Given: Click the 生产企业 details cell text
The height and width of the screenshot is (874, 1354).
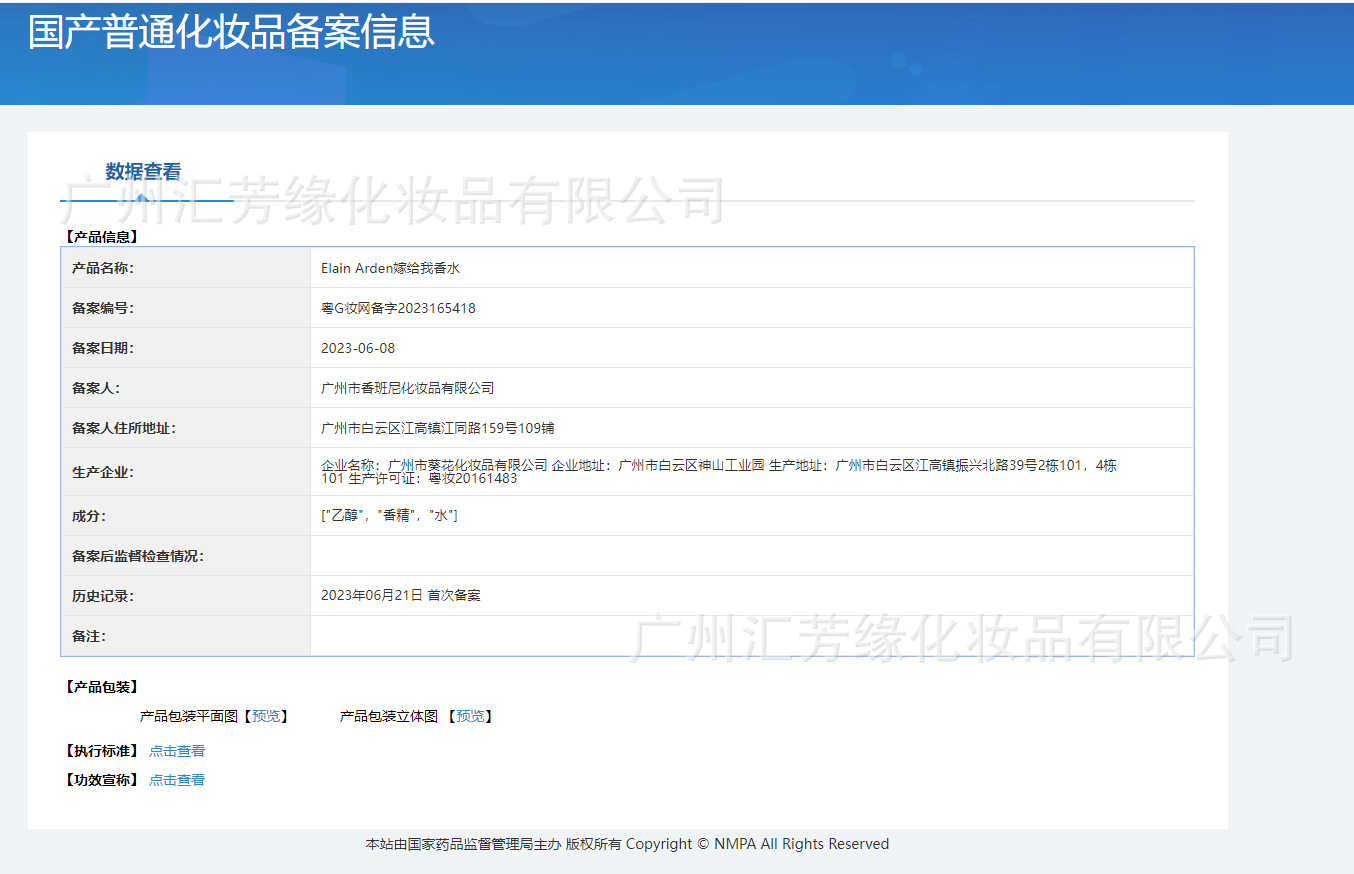Looking at the screenshot, I should coord(718,471).
